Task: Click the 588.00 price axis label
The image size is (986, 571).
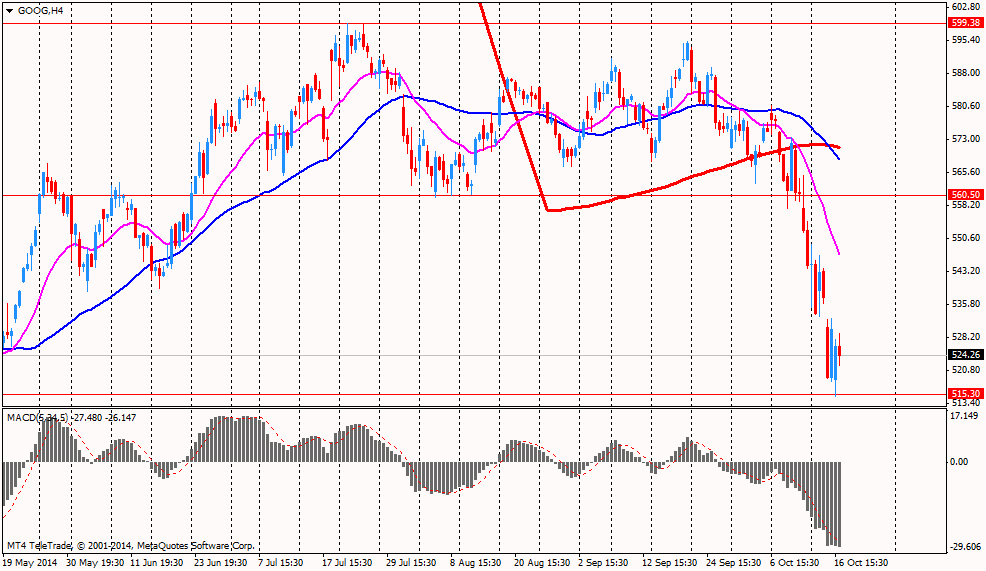Action: tap(964, 72)
